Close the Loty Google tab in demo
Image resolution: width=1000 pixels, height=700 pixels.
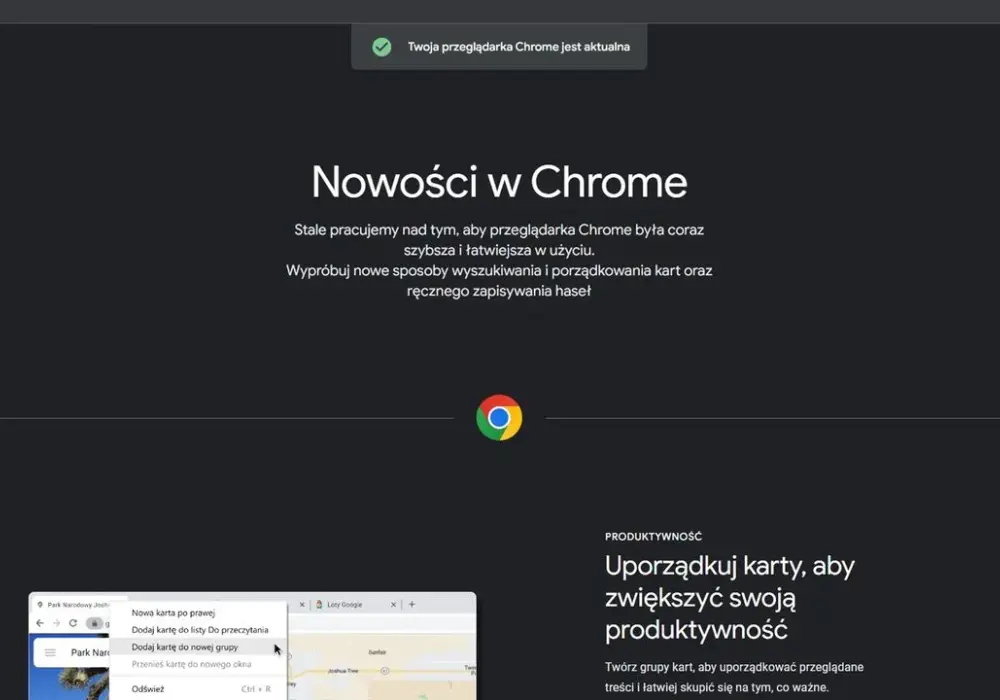coord(393,604)
